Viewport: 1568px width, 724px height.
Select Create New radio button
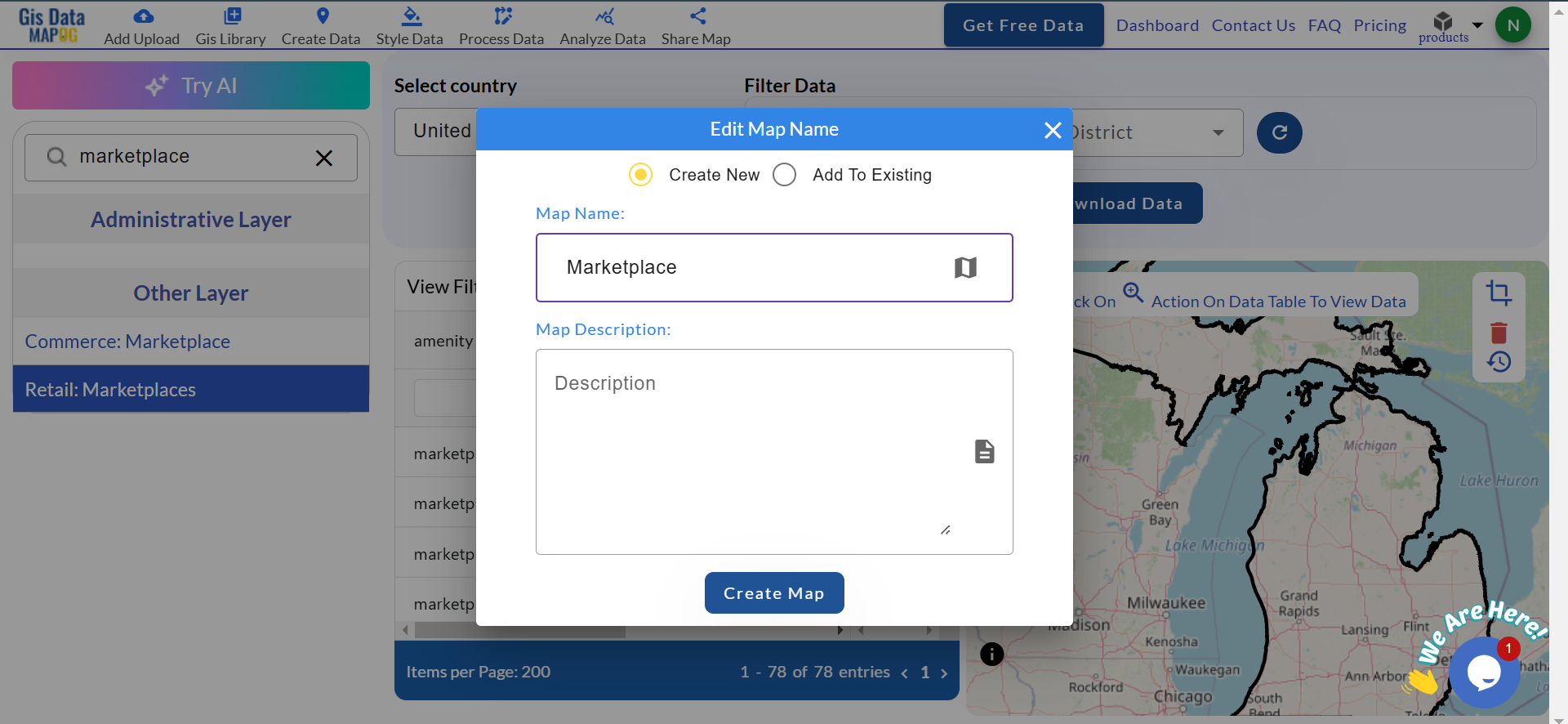[641, 175]
